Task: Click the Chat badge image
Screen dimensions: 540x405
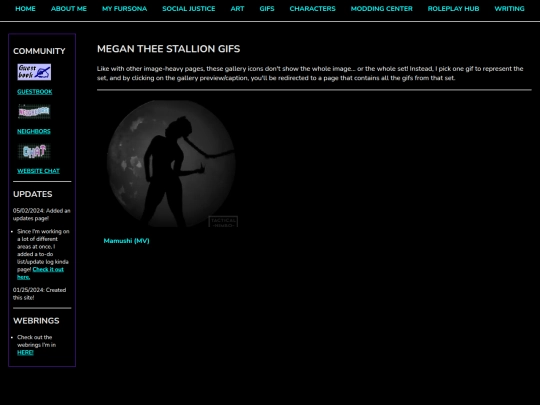Action: [x=34, y=151]
